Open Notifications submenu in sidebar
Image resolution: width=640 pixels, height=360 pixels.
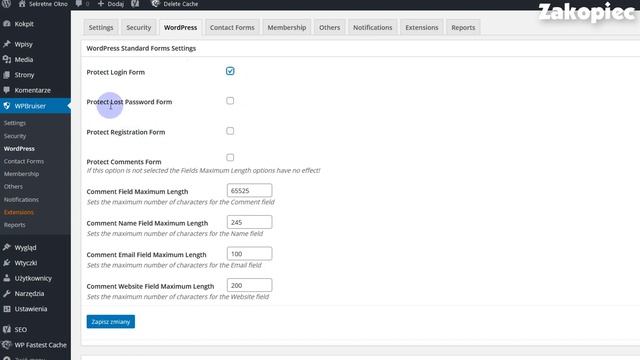tap(21, 200)
